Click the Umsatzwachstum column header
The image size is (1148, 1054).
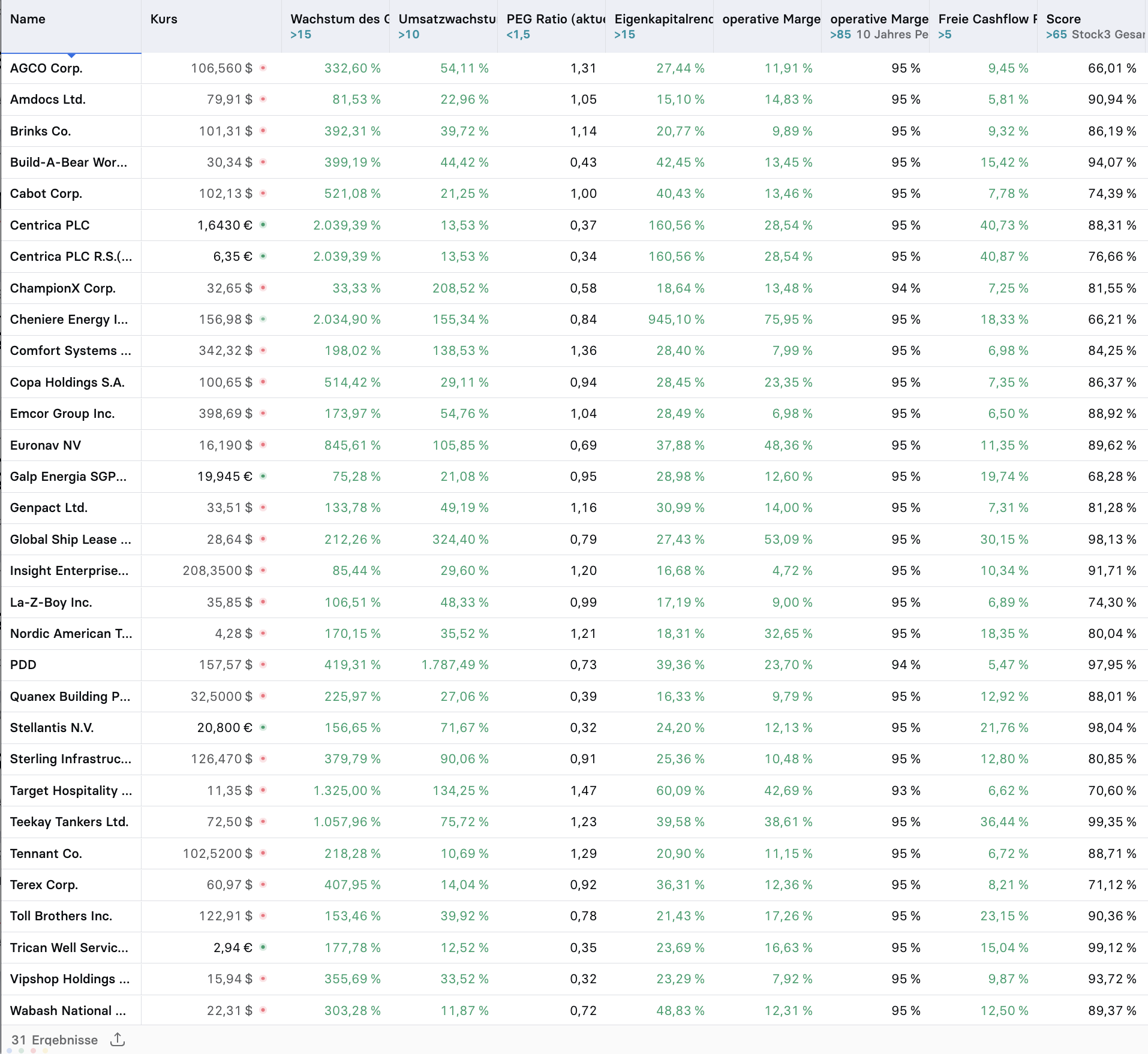(x=447, y=19)
